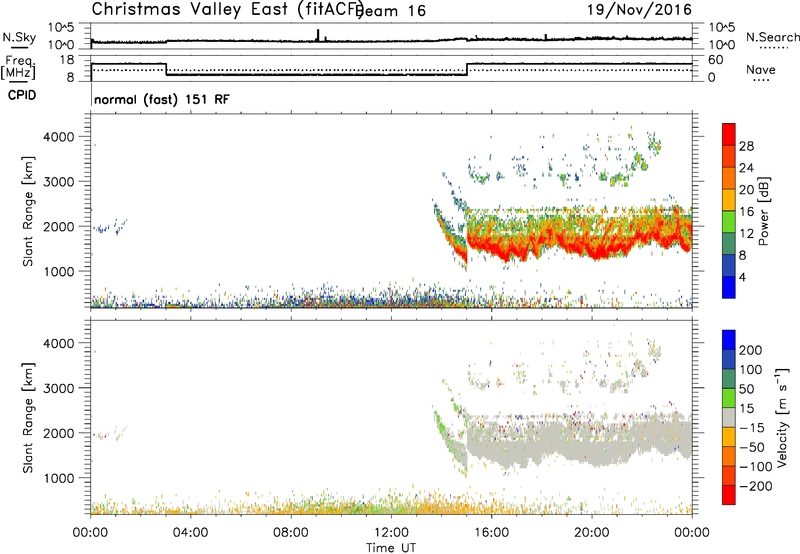The width and height of the screenshot is (800, 554).
Task: Click the blue swatch at the Power colorbar bottom
Action: click(729, 287)
